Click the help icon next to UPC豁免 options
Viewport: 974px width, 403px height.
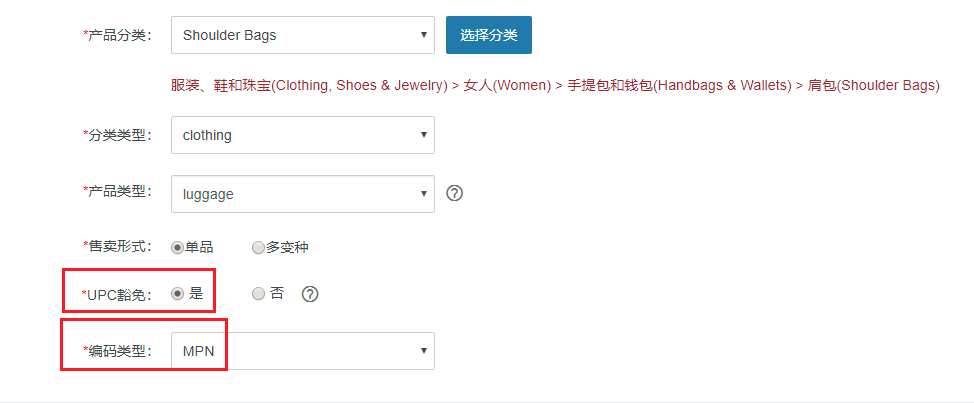[310, 294]
